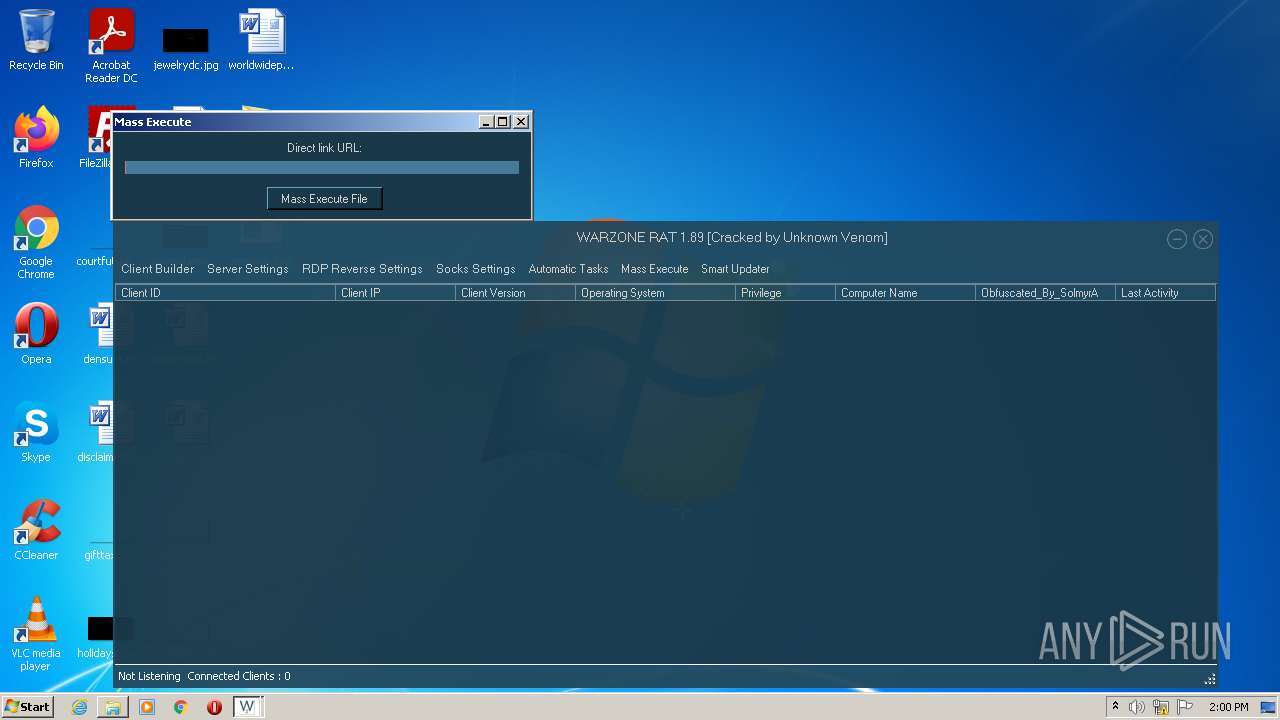The width and height of the screenshot is (1280, 720).
Task: Open Internet Explorer from taskbar
Action: point(79,707)
